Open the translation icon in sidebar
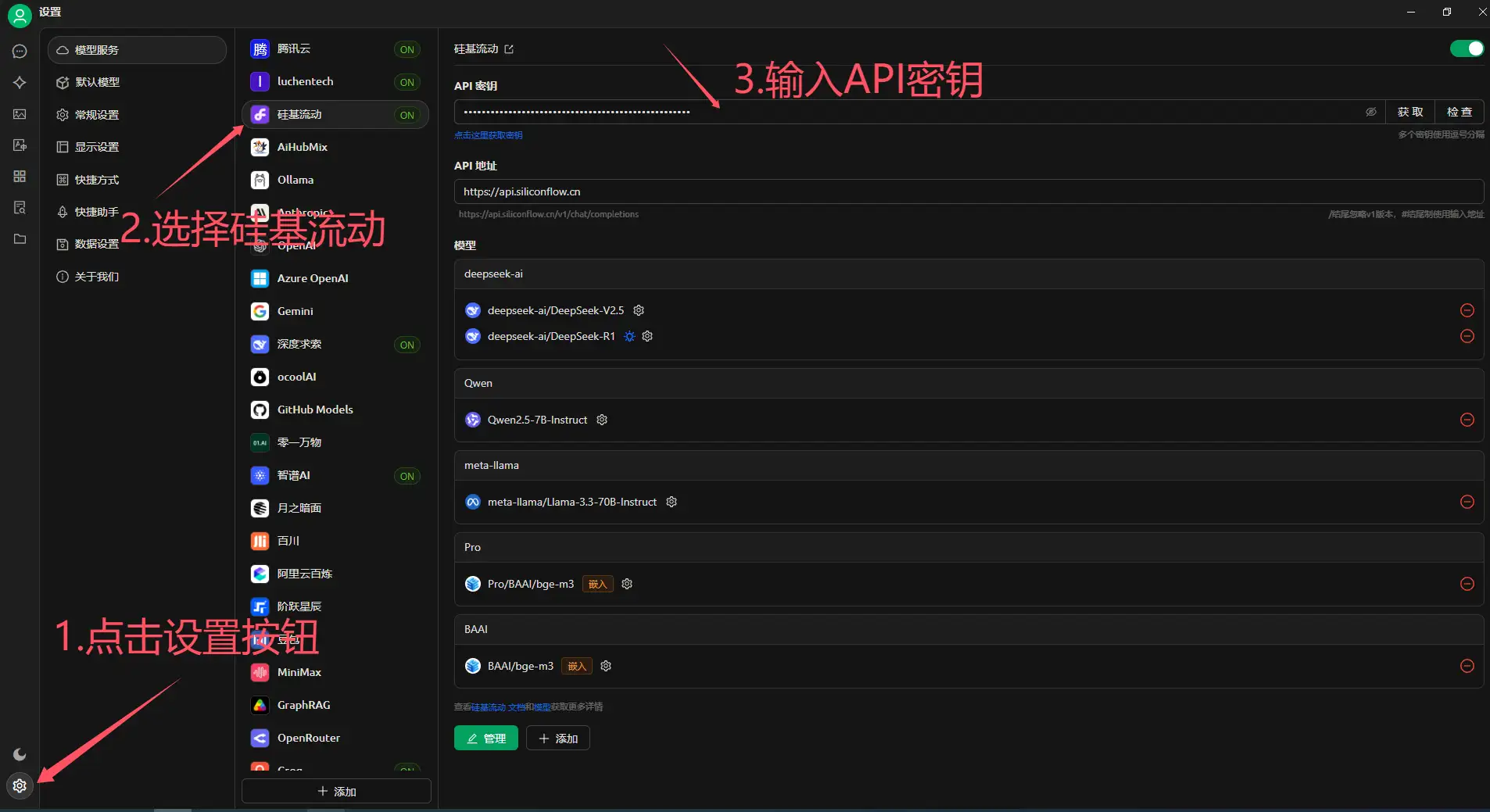Image resolution: width=1490 pixels, height=812 pixels. tap(20, 145)
